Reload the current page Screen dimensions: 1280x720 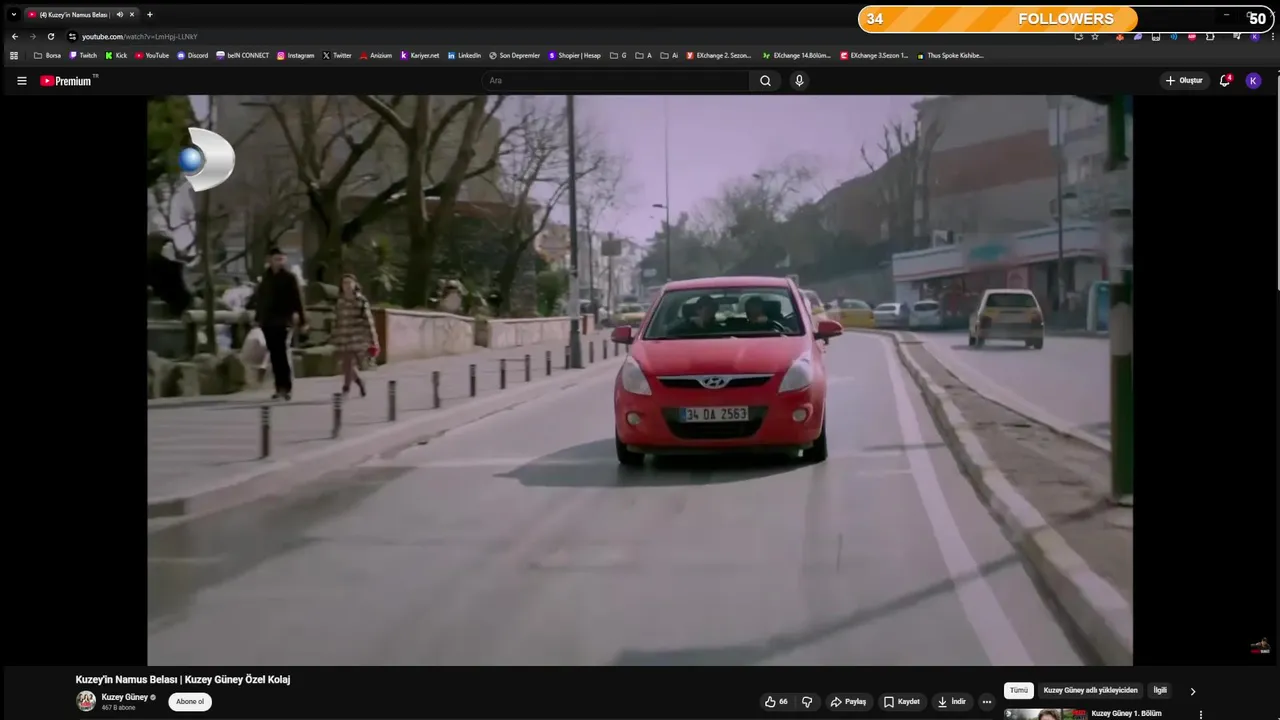51,36
